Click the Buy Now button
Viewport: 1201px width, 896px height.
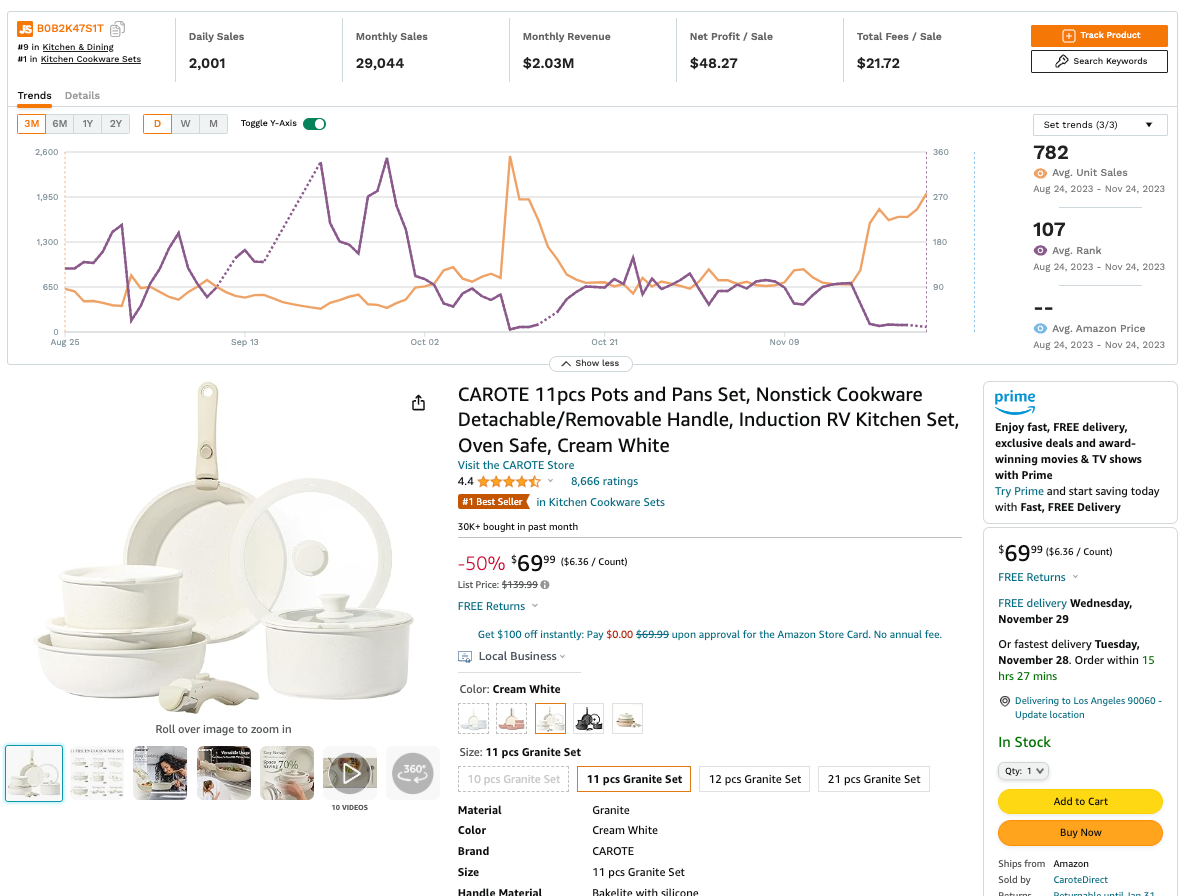pyautogui.click(x=1080, y=833)
